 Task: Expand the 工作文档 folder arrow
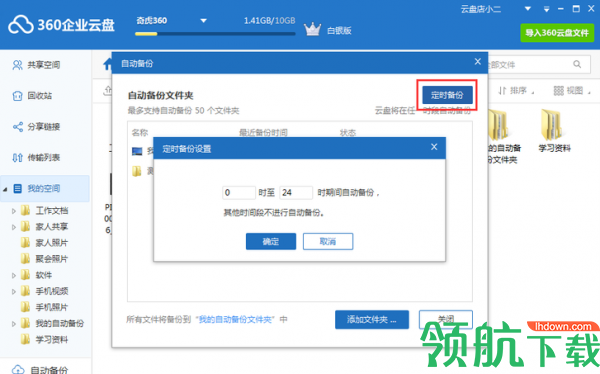tap(14, 211)
